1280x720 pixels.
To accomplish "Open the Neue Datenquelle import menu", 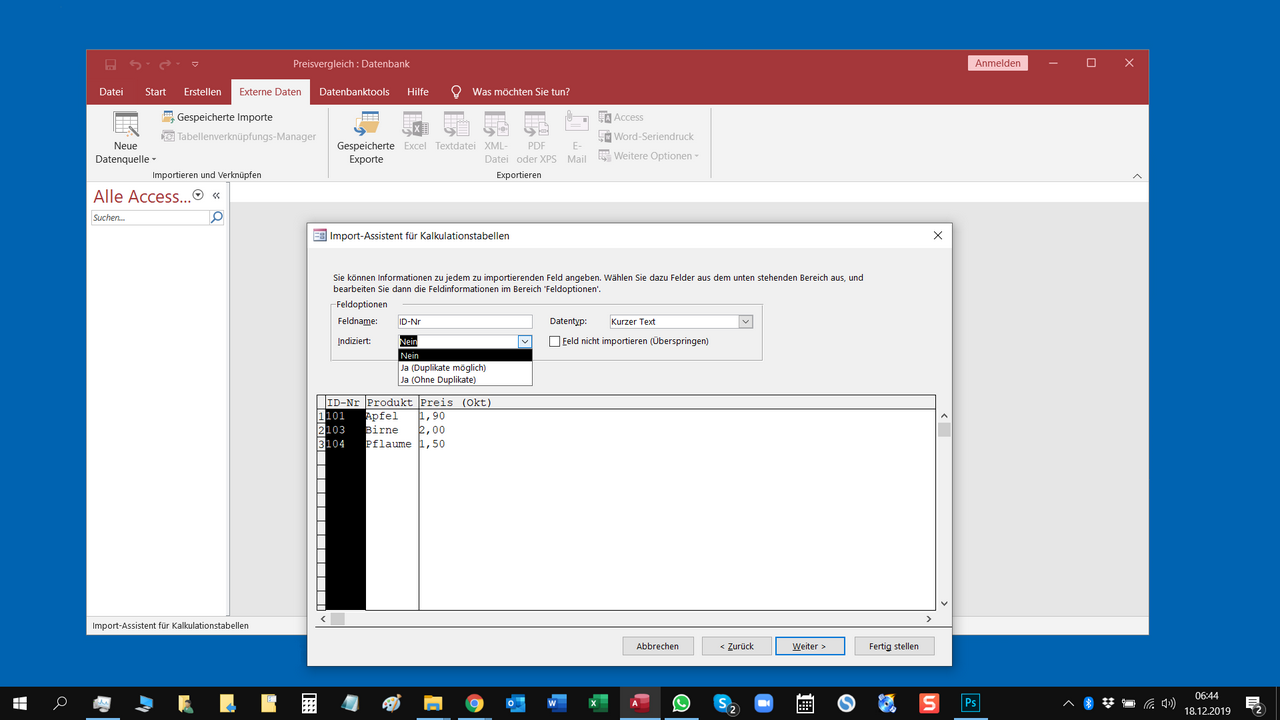I will 126,138.
